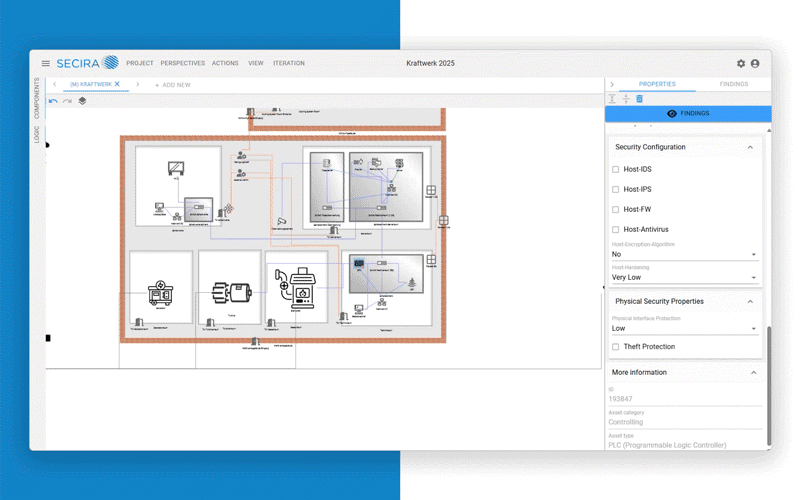Select the highlighted PLC component in the diagram
This screenshot has width=800, height=500.
click(x=359, y=263)
